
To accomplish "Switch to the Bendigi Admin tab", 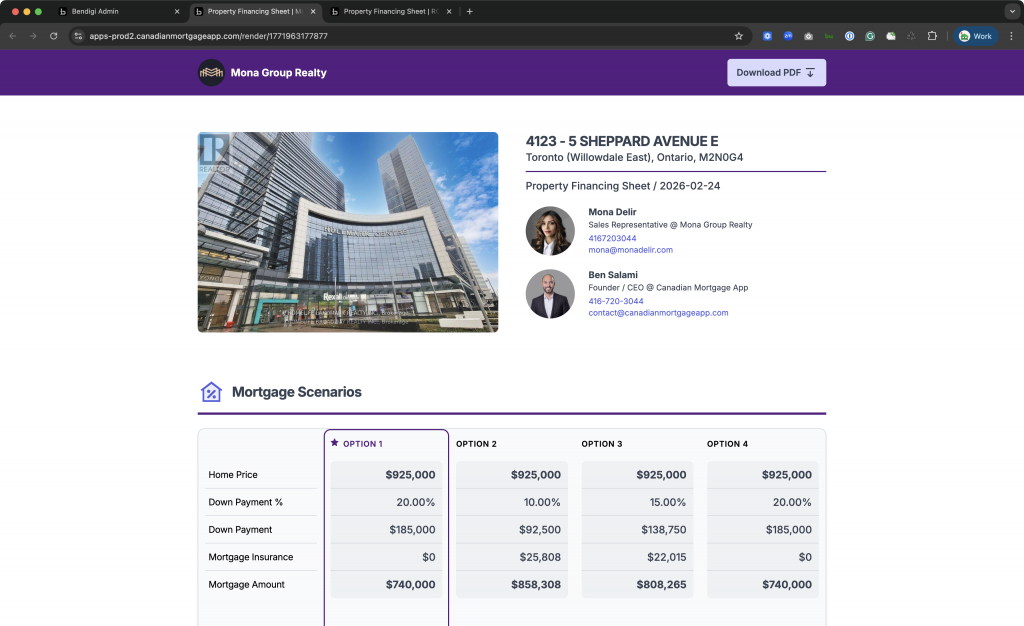I will [110, 11].
